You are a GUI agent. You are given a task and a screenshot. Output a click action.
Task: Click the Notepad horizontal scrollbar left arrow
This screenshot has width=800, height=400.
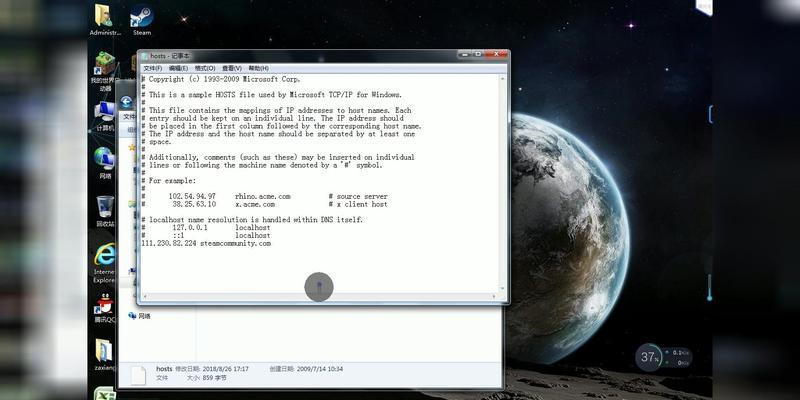pyautogui.click(x=145, y=296)
